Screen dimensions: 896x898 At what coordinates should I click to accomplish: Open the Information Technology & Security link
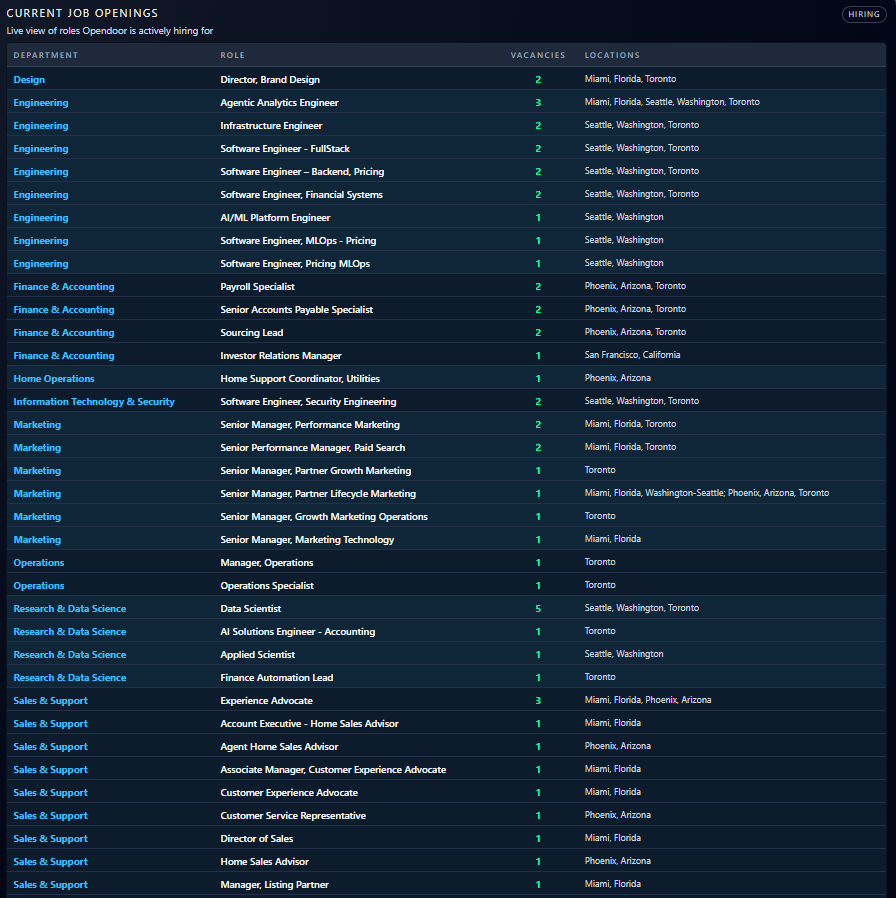(94, 401)
